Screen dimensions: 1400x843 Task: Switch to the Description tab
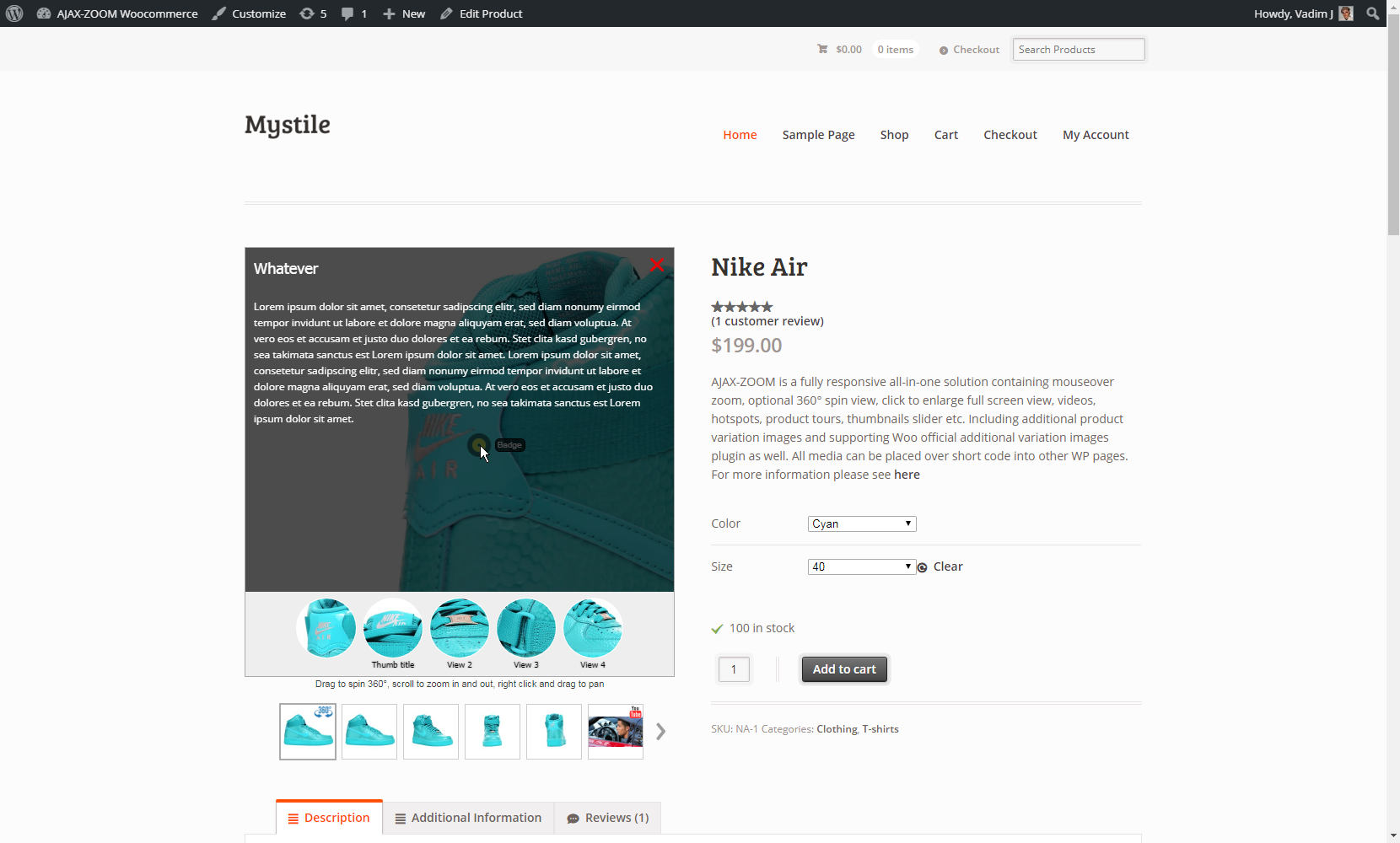(x=329, y=818)
